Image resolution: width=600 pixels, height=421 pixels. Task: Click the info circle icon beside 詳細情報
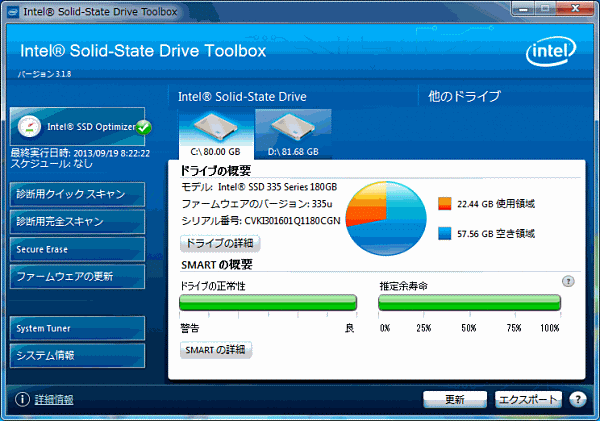coord(22,399)
